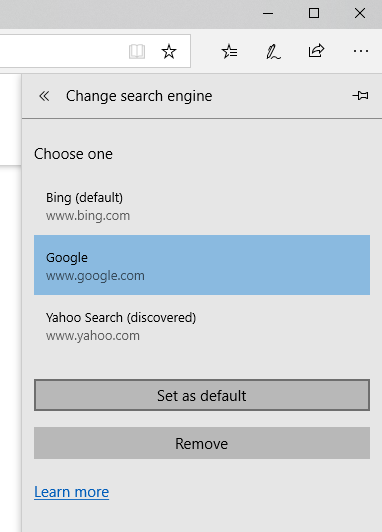This screenshot has width=382, height=532.
Task: Click the Set as default button
Action: coord(202,395)
